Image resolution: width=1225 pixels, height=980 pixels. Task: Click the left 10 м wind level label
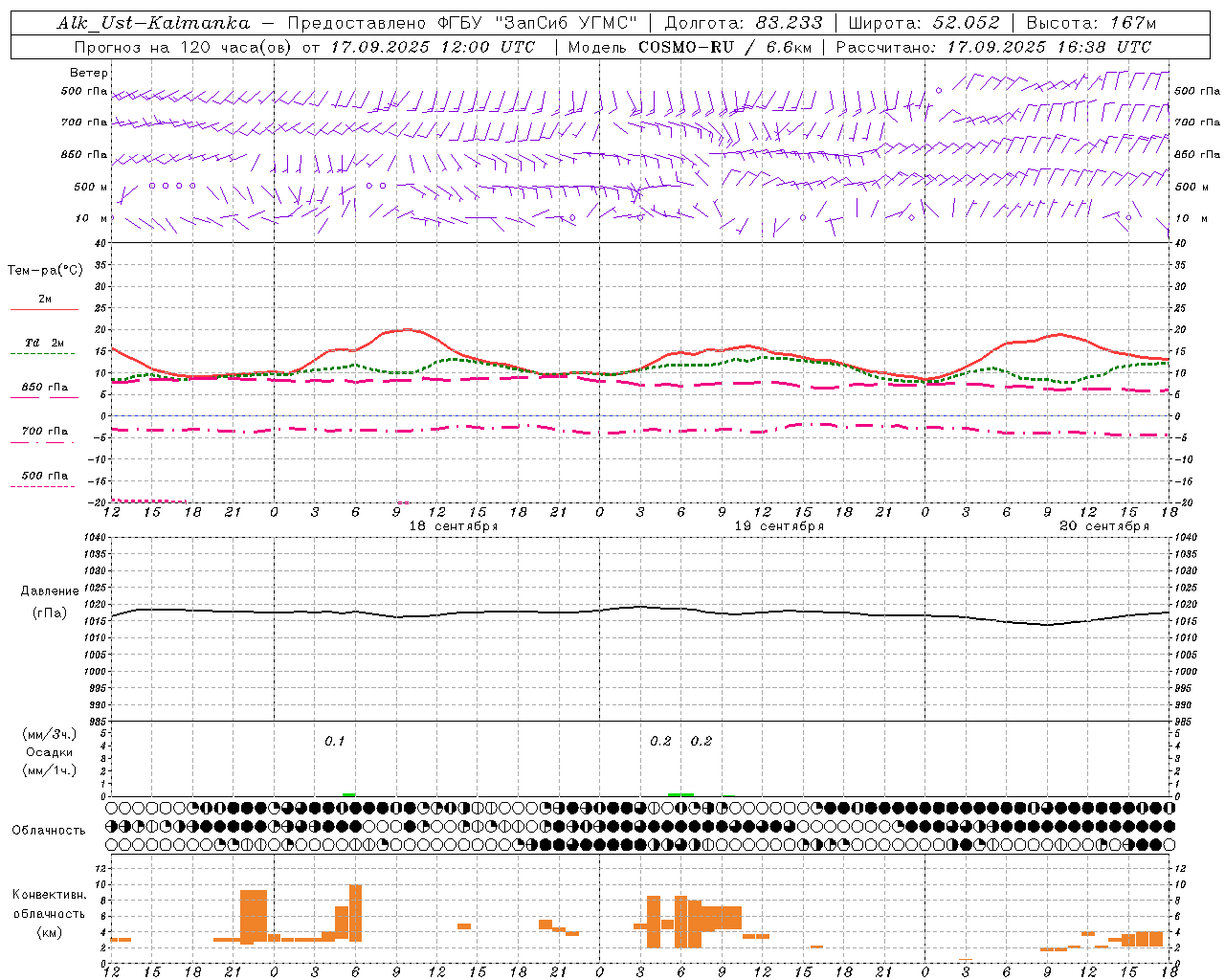(x=91, y=218)
